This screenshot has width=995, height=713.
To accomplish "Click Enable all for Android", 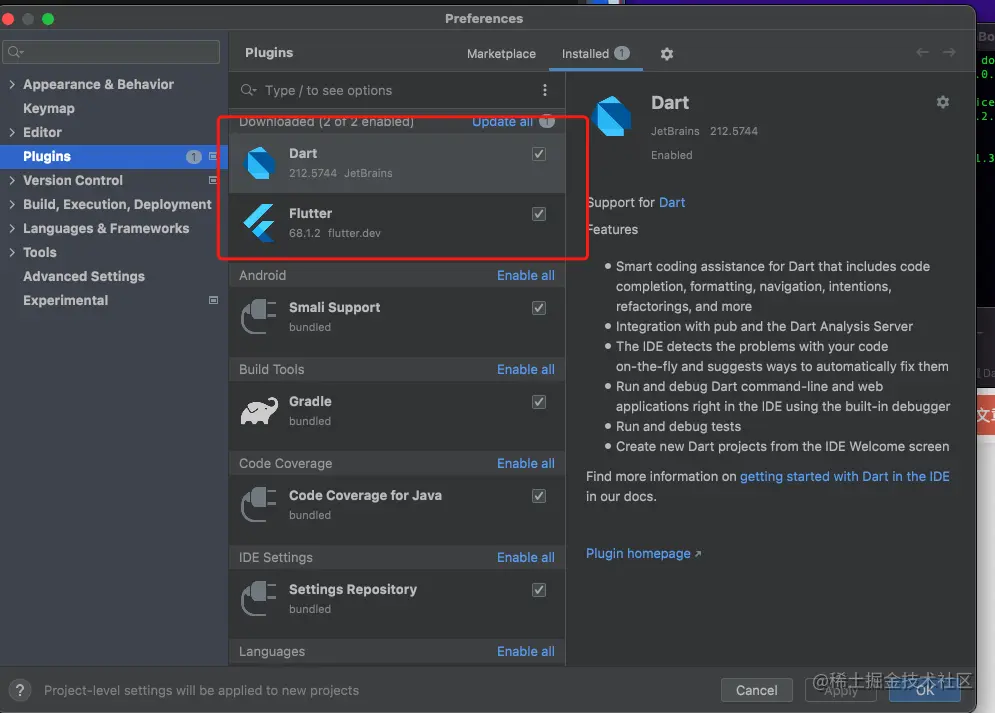I will (x=525, y=275).
